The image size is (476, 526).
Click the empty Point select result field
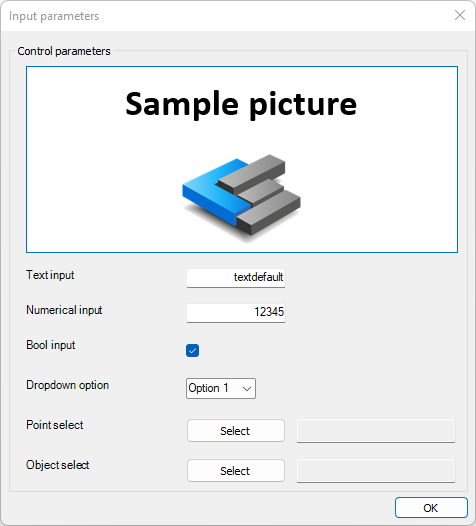point(376,431)
